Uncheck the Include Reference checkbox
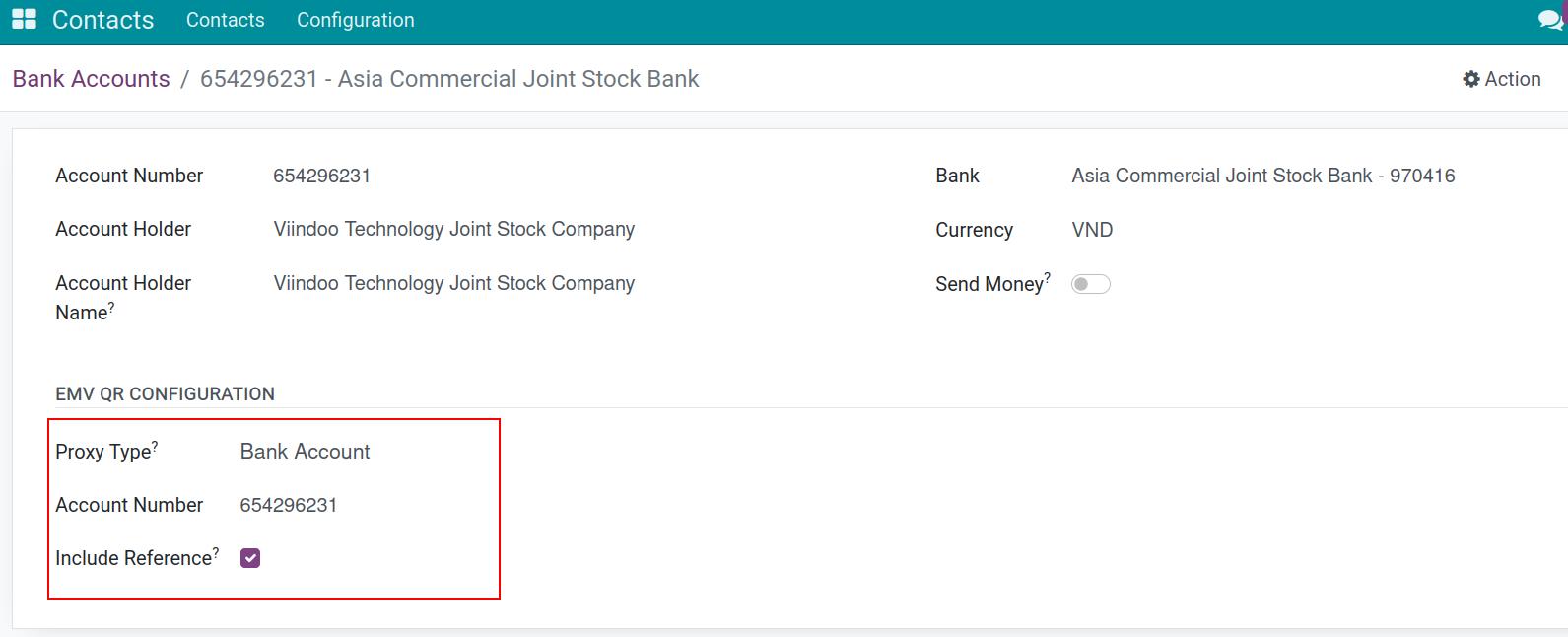The height and width of the screenshot is (637, 1568). (x=250, y=558)
